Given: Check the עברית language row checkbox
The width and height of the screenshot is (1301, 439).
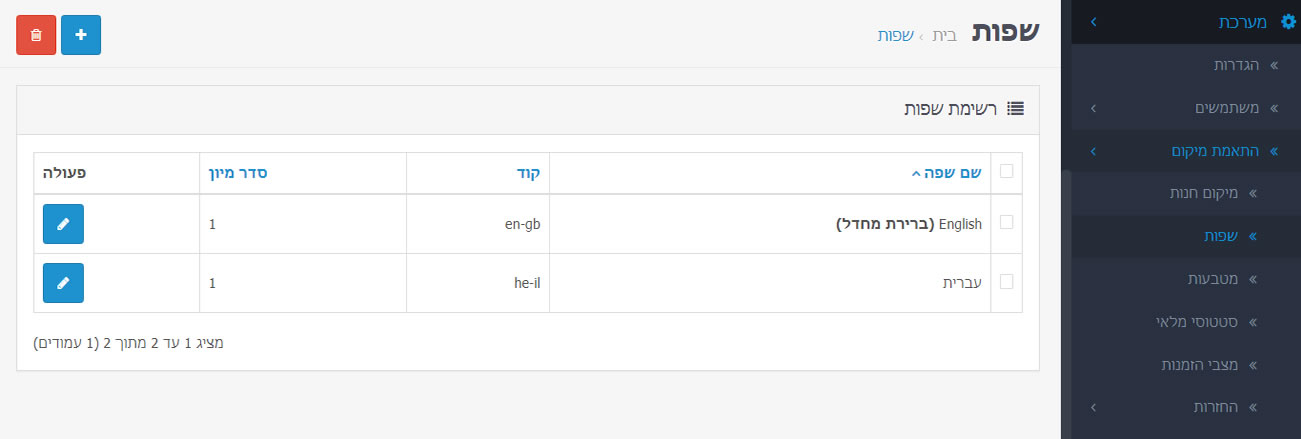Looking at the screenshot, I should point(1006,282).
